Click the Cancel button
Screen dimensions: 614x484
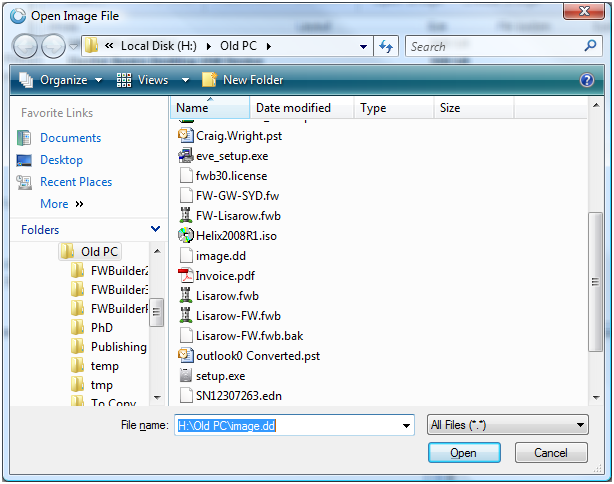click(551, 453)
